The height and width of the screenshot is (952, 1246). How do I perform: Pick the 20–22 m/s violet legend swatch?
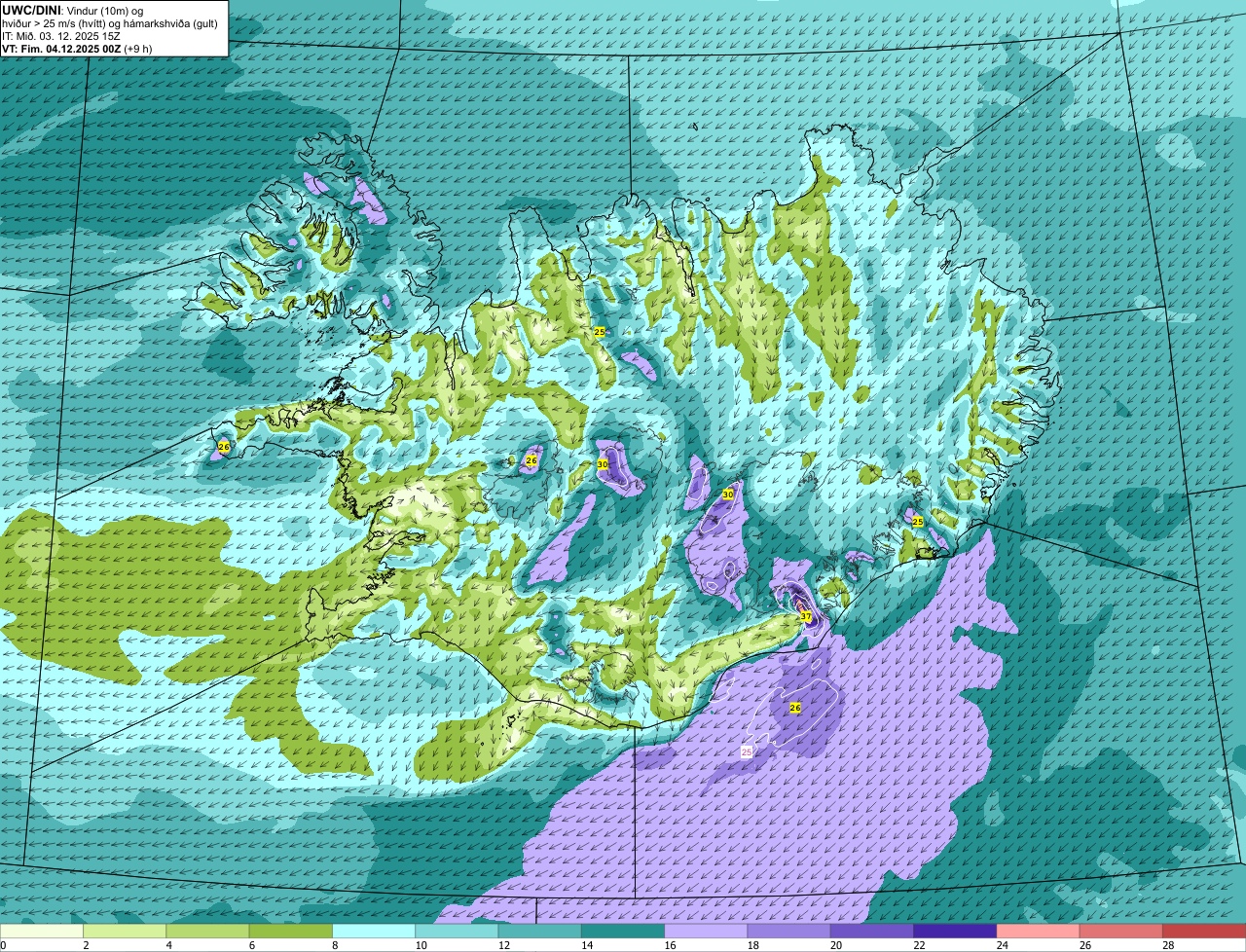point(872,931)
